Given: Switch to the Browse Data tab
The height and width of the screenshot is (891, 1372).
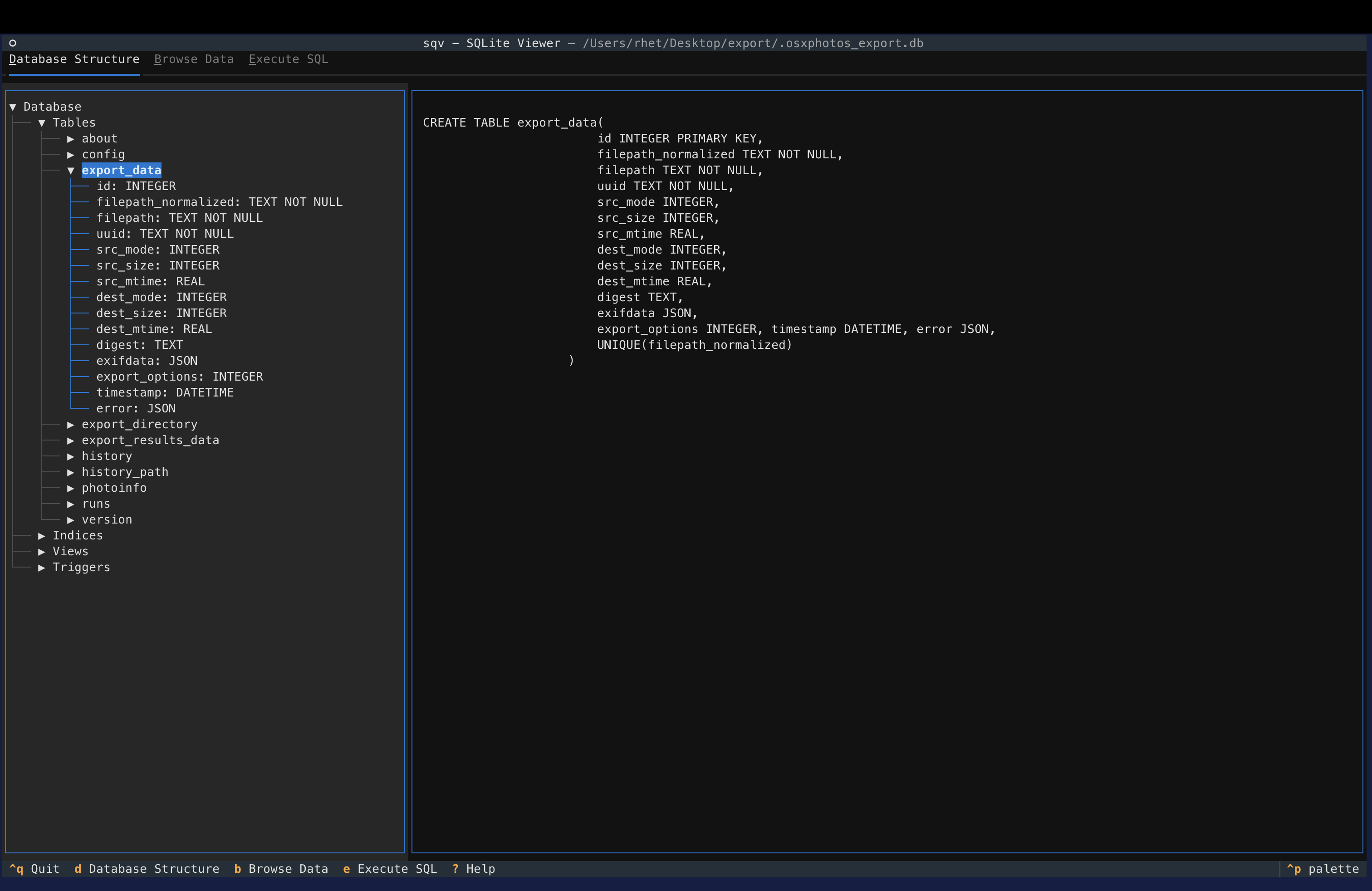Looking at the screenshot, I should pos(194,59).
